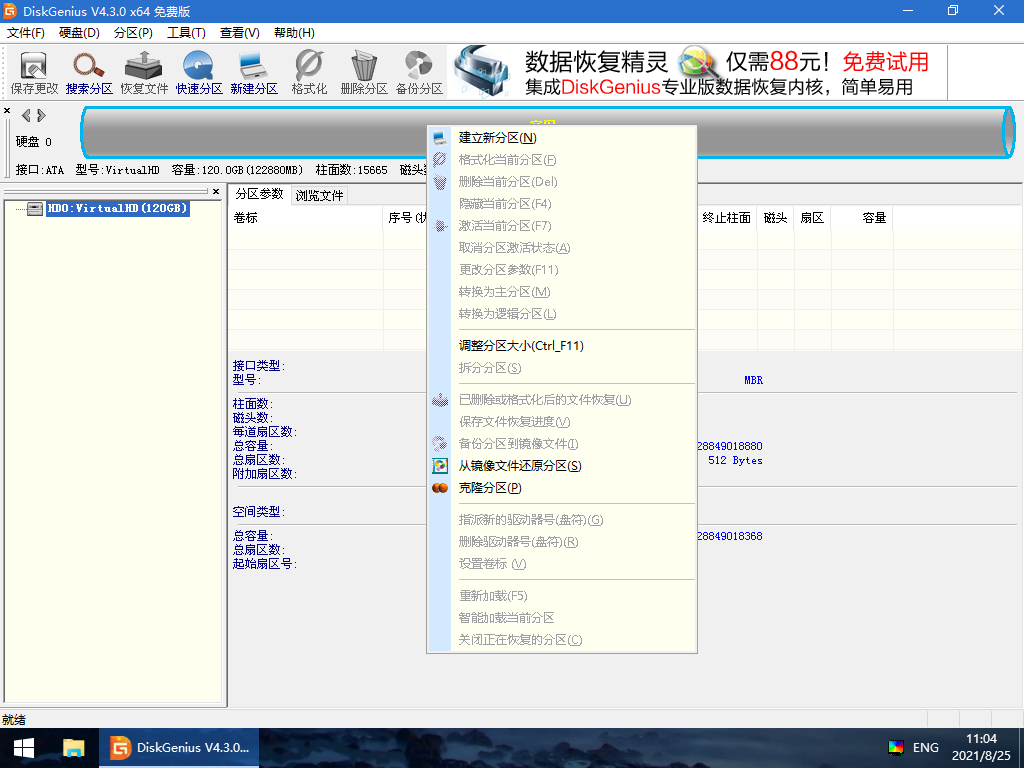
Task: Select HD0:VirtualHD(120GB) in tree
Action: coord(118,208)
